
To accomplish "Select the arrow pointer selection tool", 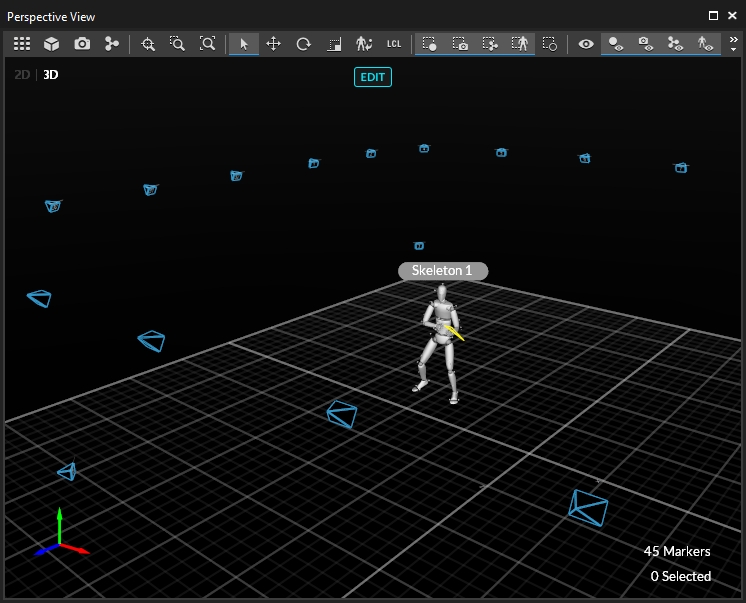I will point(242,44).
